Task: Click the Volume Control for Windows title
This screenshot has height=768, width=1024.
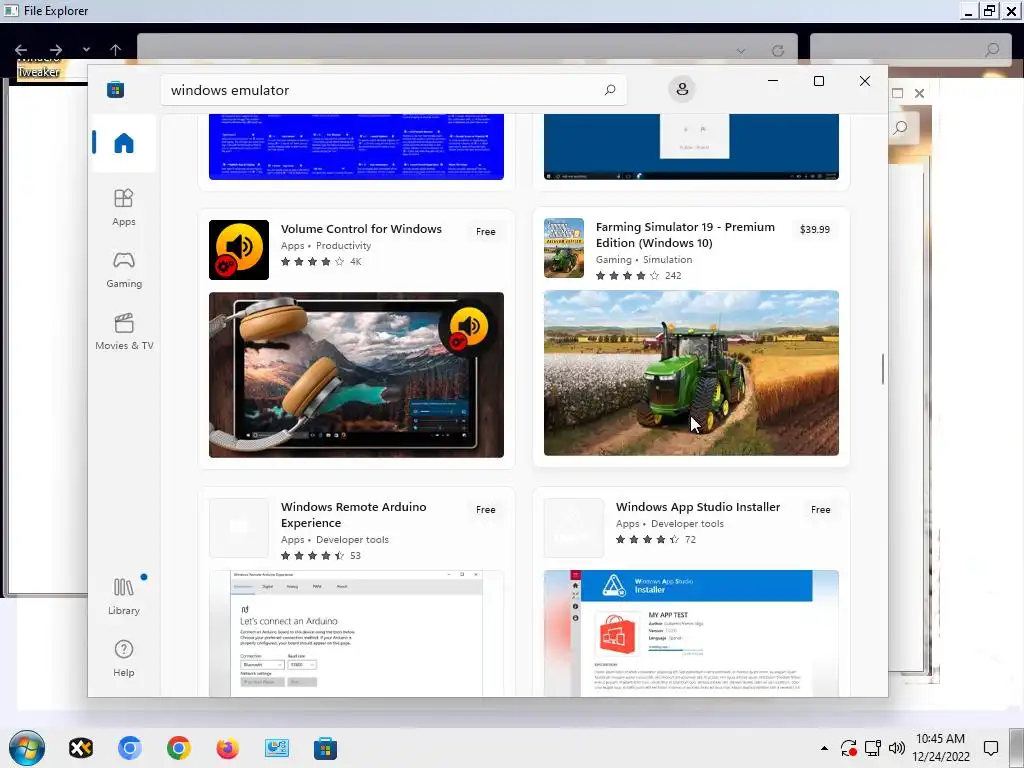Action: (x=361, y=229)
